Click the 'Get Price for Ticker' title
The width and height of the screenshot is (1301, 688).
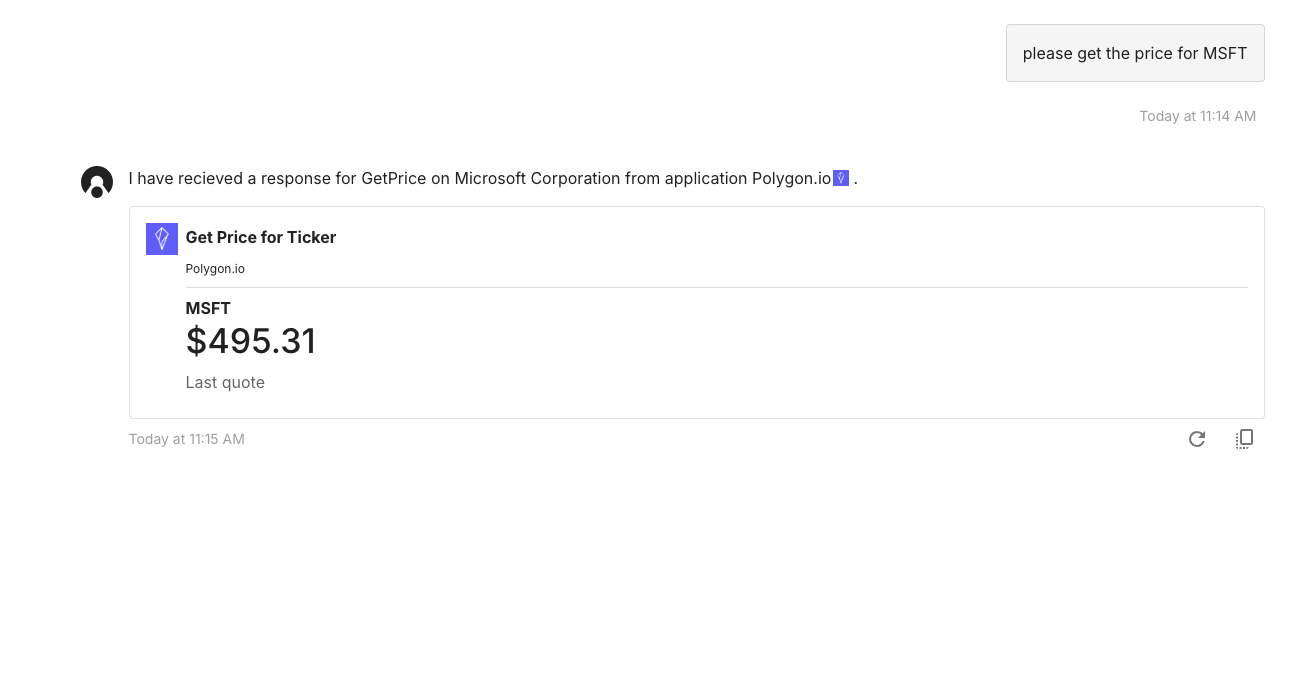click(x=261, y=237)
